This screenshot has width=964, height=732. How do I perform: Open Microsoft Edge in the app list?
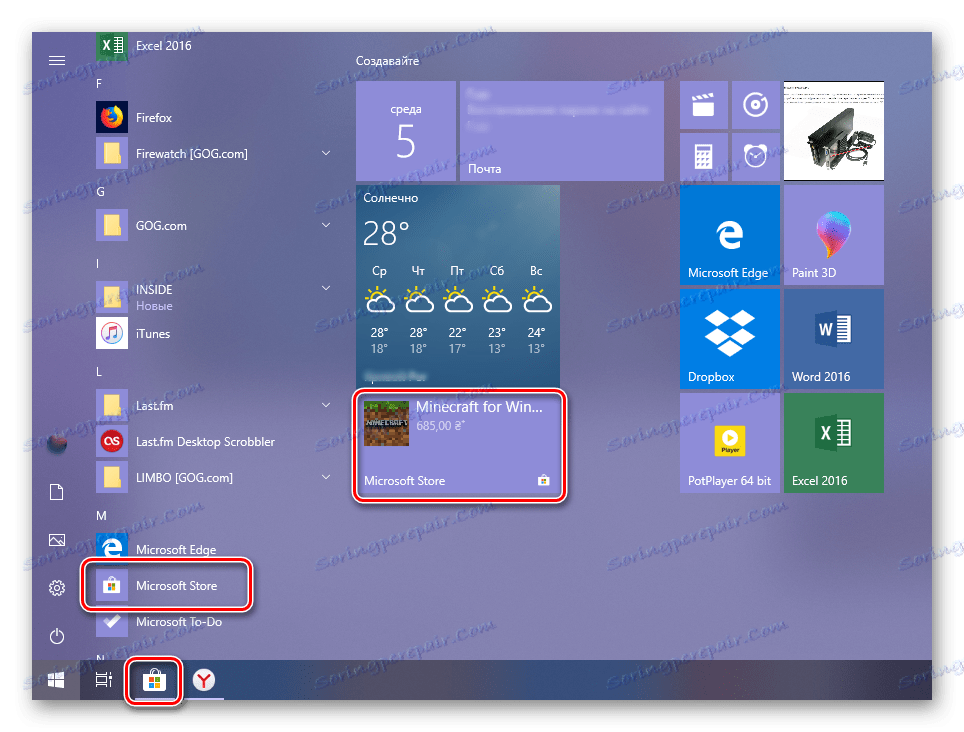(x=213, y=549)
